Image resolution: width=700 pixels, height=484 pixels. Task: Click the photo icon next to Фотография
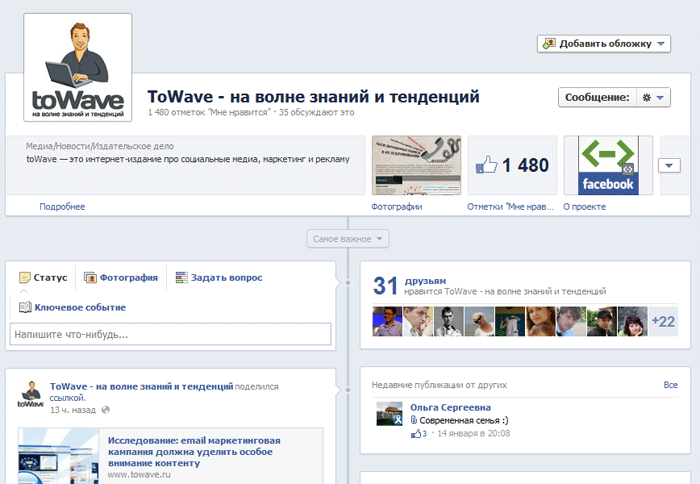90,278
